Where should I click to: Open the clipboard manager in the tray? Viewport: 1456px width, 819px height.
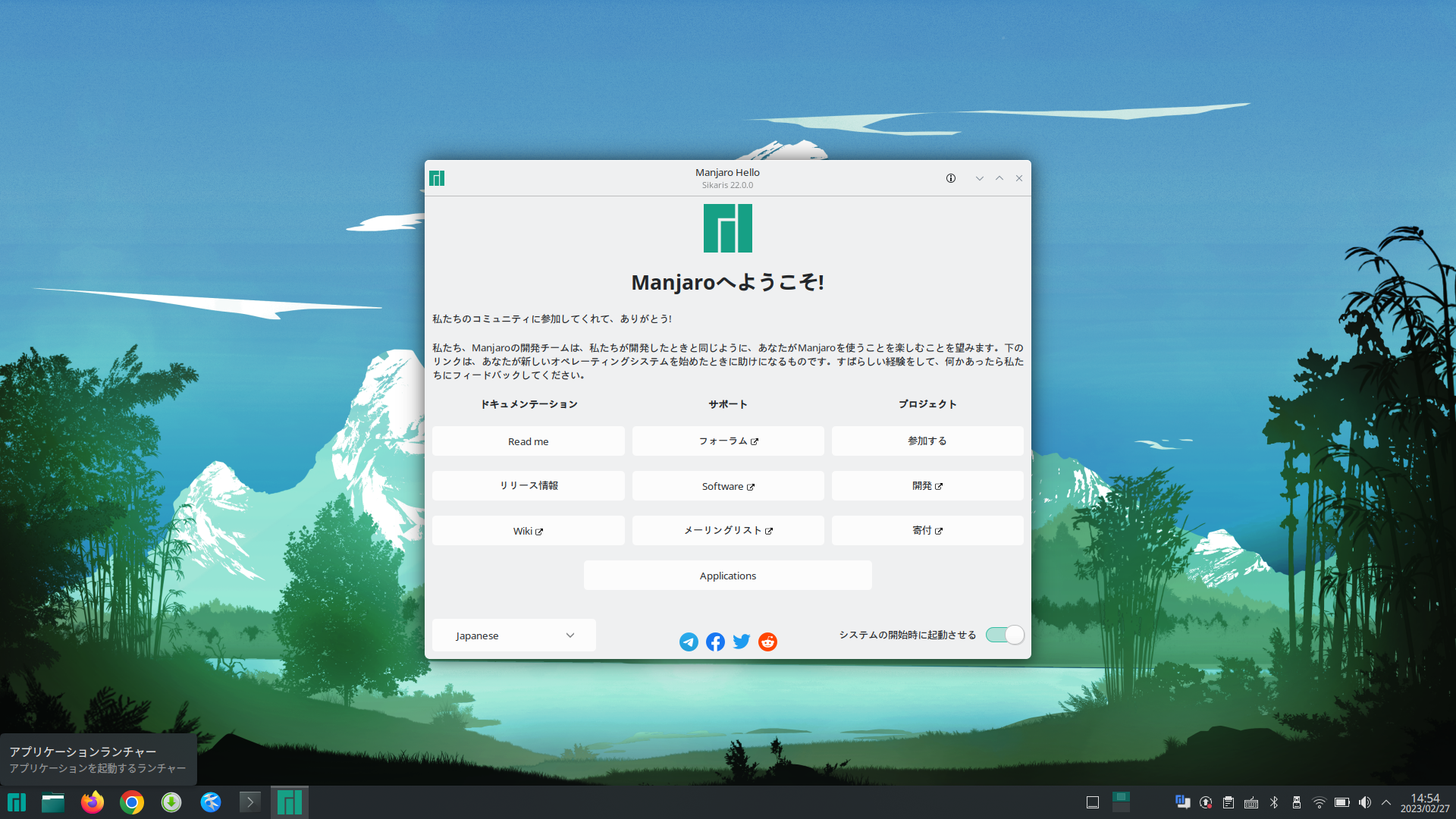tap(1229, 802)
